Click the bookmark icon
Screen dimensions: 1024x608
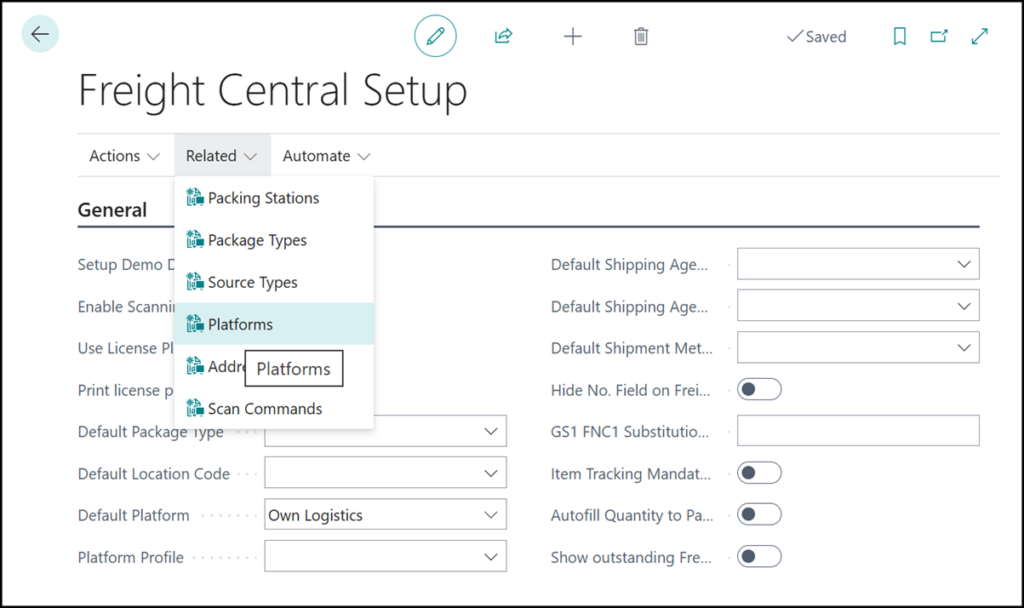899,37
